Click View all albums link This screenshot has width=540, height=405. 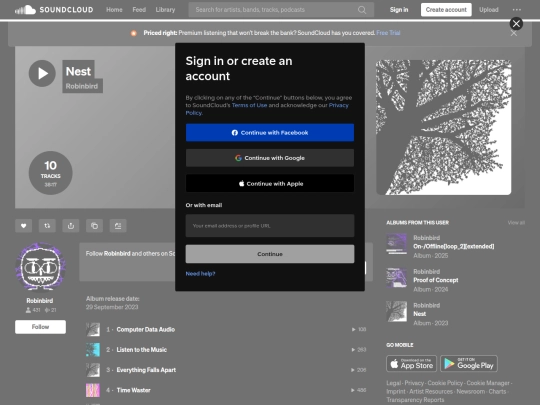pyautogui.click(x=516, y=223)
